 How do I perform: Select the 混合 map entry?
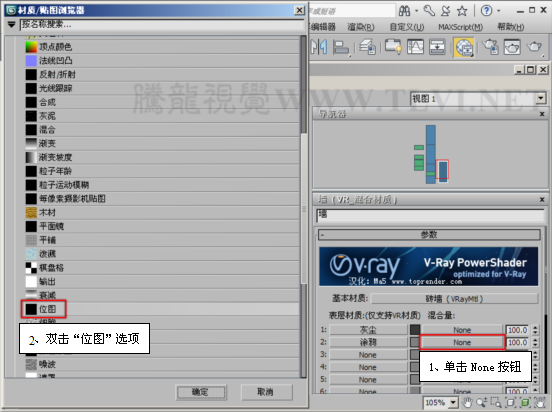(162, 130)
